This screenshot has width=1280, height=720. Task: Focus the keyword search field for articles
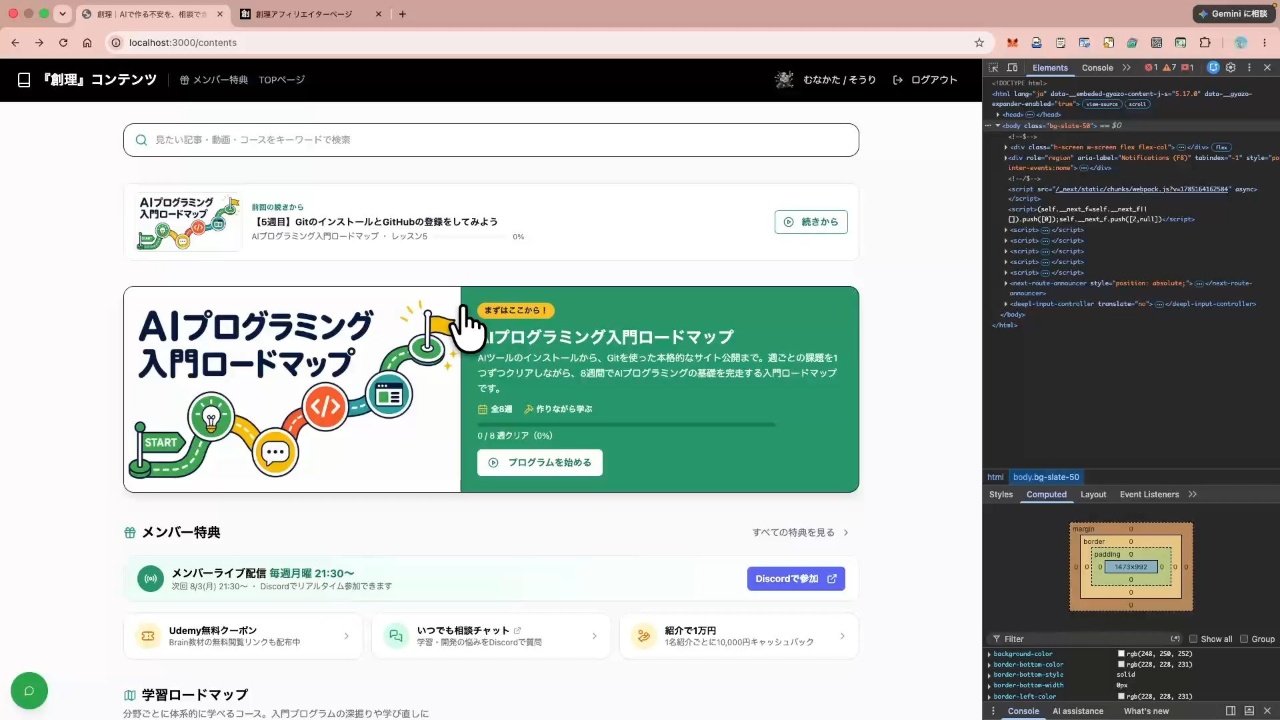pos(491,140)
